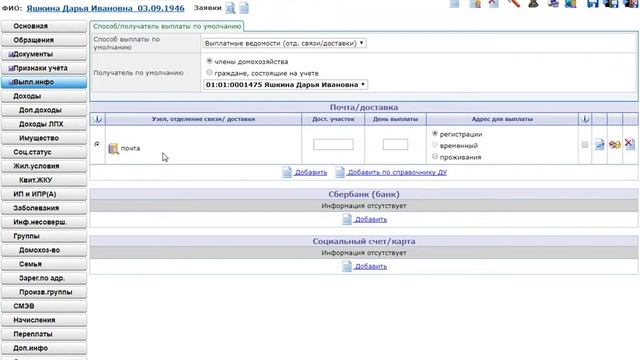
Task: Choose проживания address option
Action: point(435,156)
